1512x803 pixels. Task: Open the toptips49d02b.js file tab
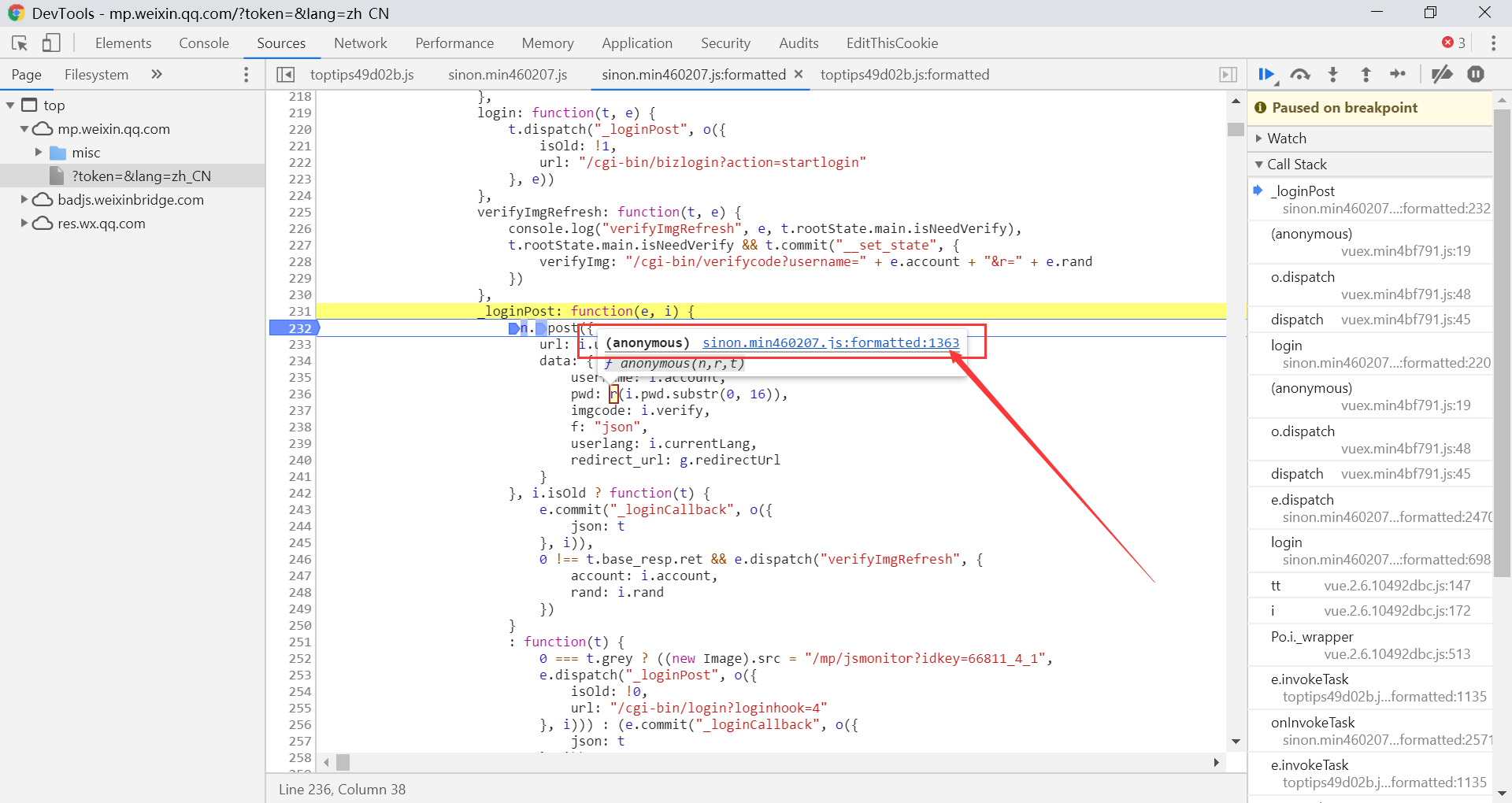[362, 75]
